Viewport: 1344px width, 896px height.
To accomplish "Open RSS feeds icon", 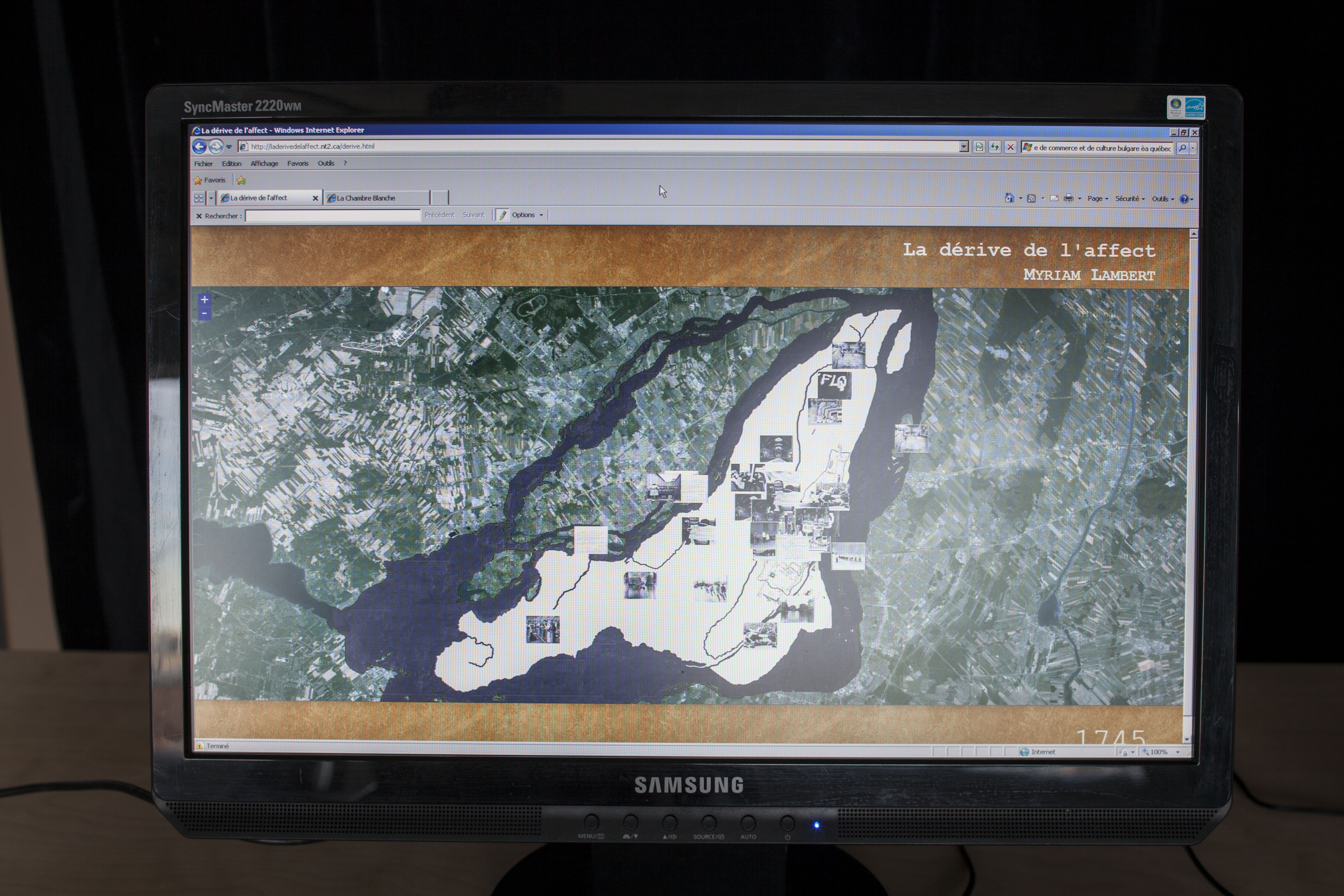I will point(1031,199).
